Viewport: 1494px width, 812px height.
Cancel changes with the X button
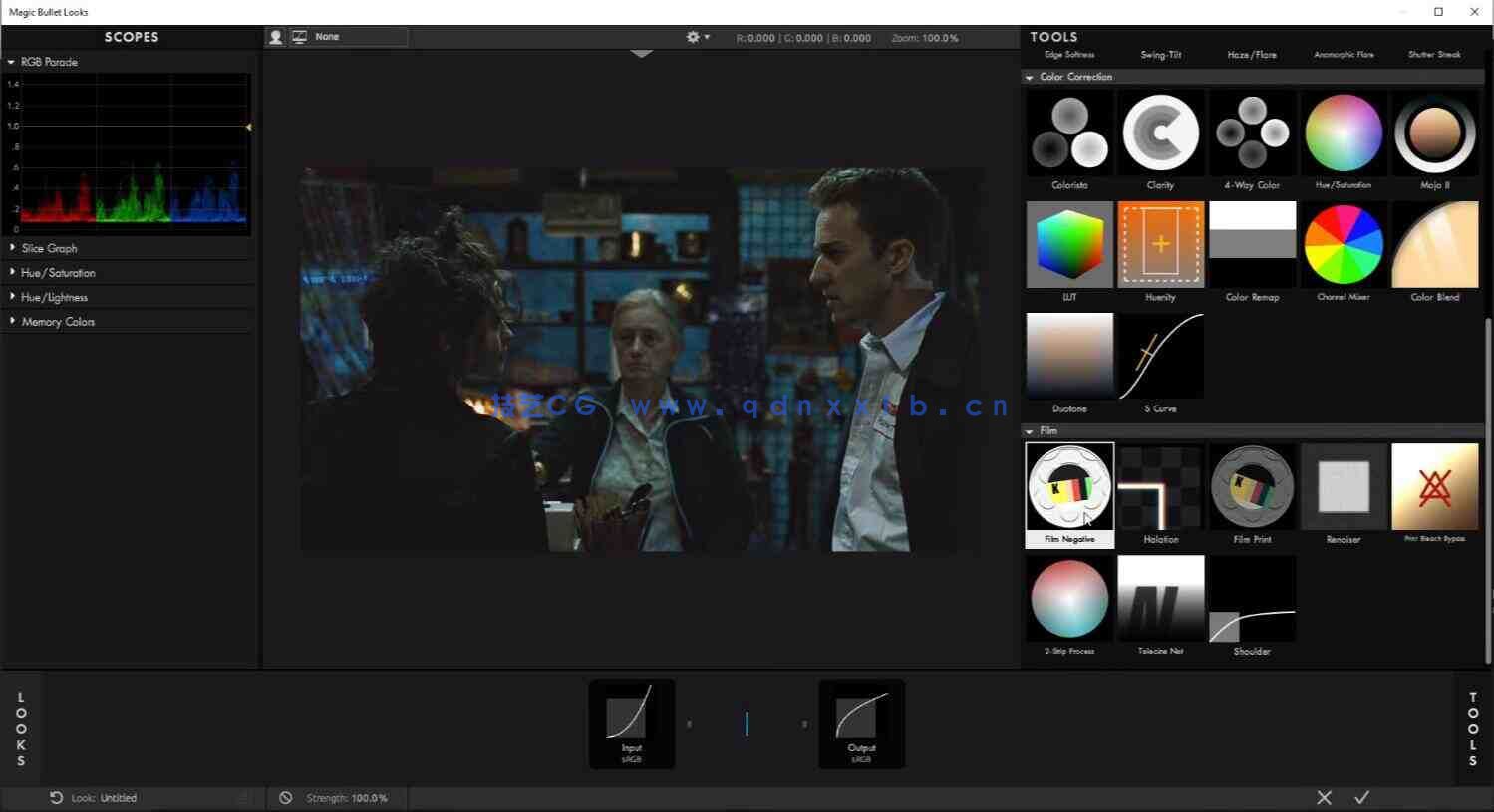(x=1324, y=797)
